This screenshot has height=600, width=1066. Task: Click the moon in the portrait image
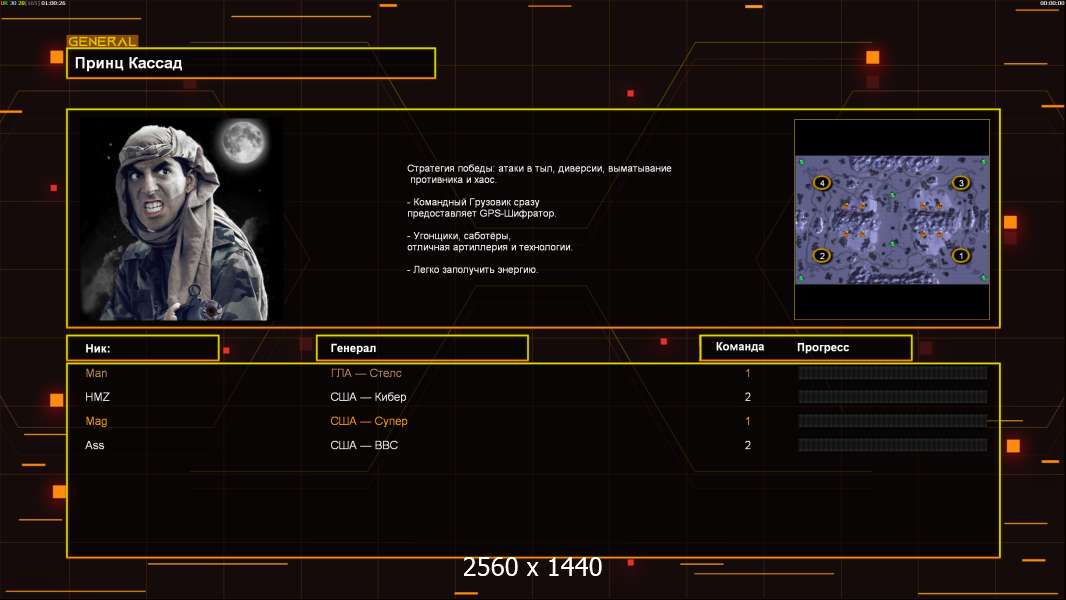point(242,142)
